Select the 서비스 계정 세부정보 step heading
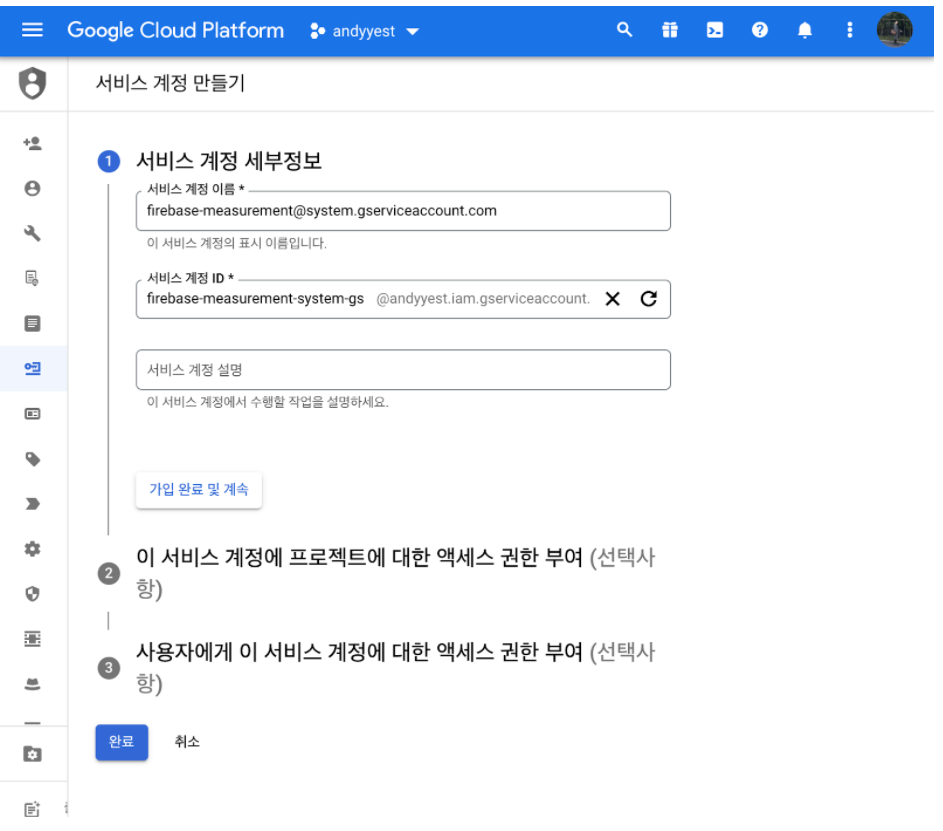Screen dimensions: 943x831 [229, 161]
